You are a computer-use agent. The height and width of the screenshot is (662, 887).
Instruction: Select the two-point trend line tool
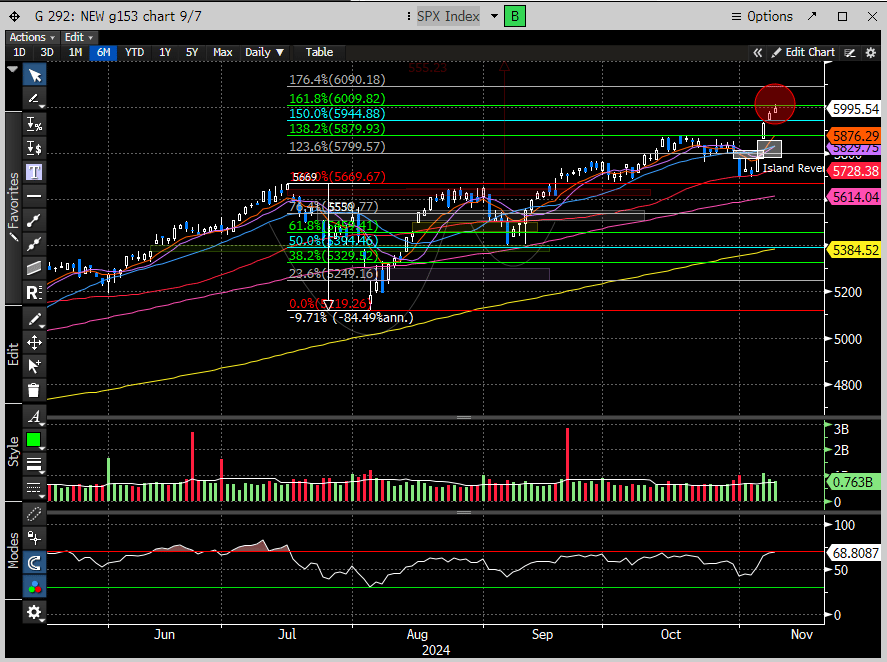click(35, 220)
